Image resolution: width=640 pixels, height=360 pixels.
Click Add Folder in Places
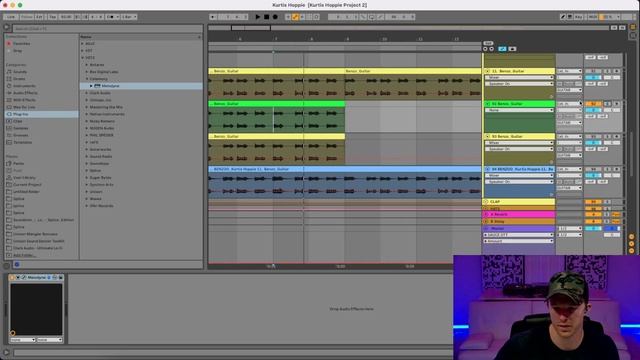coord(24,255)
